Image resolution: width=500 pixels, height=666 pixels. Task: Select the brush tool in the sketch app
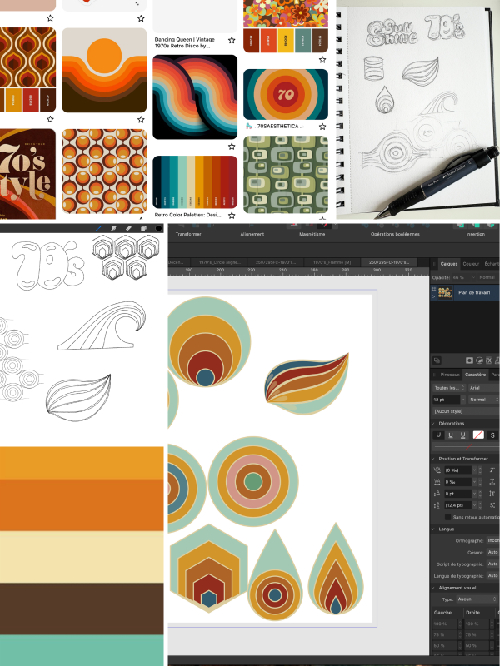click(99, 229)
